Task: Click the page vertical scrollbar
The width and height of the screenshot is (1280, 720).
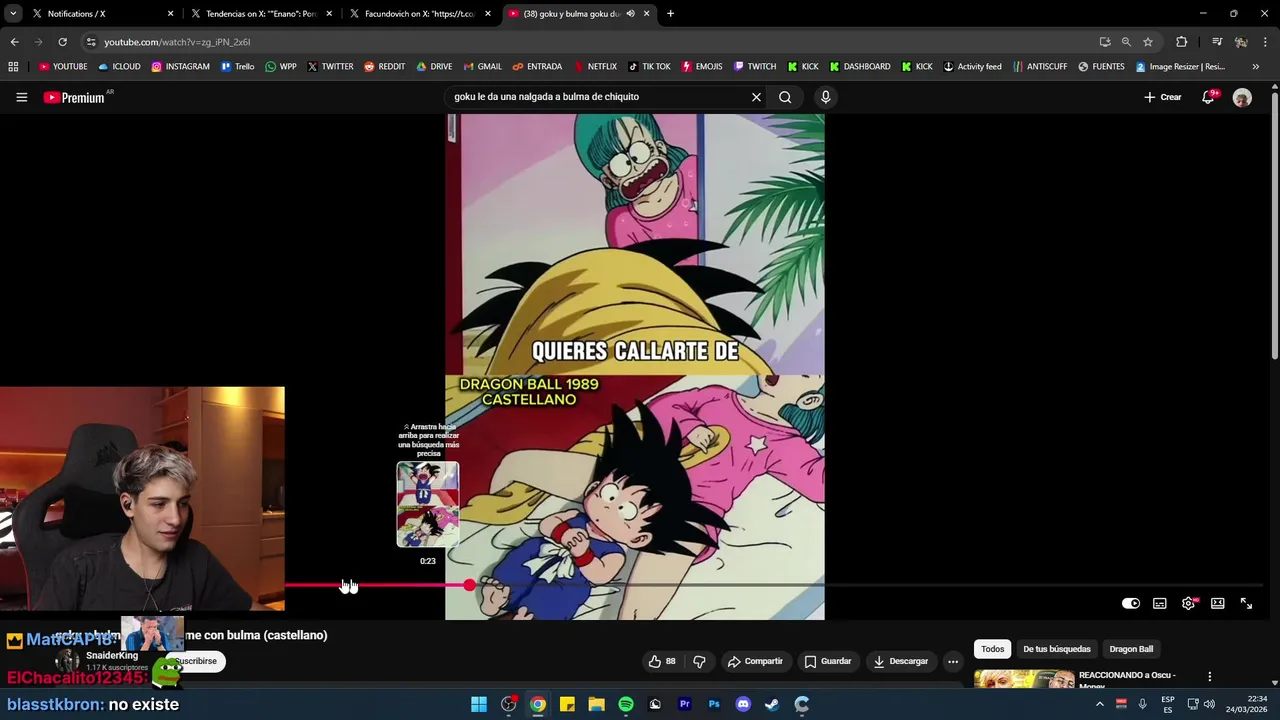Action: 1275,225
